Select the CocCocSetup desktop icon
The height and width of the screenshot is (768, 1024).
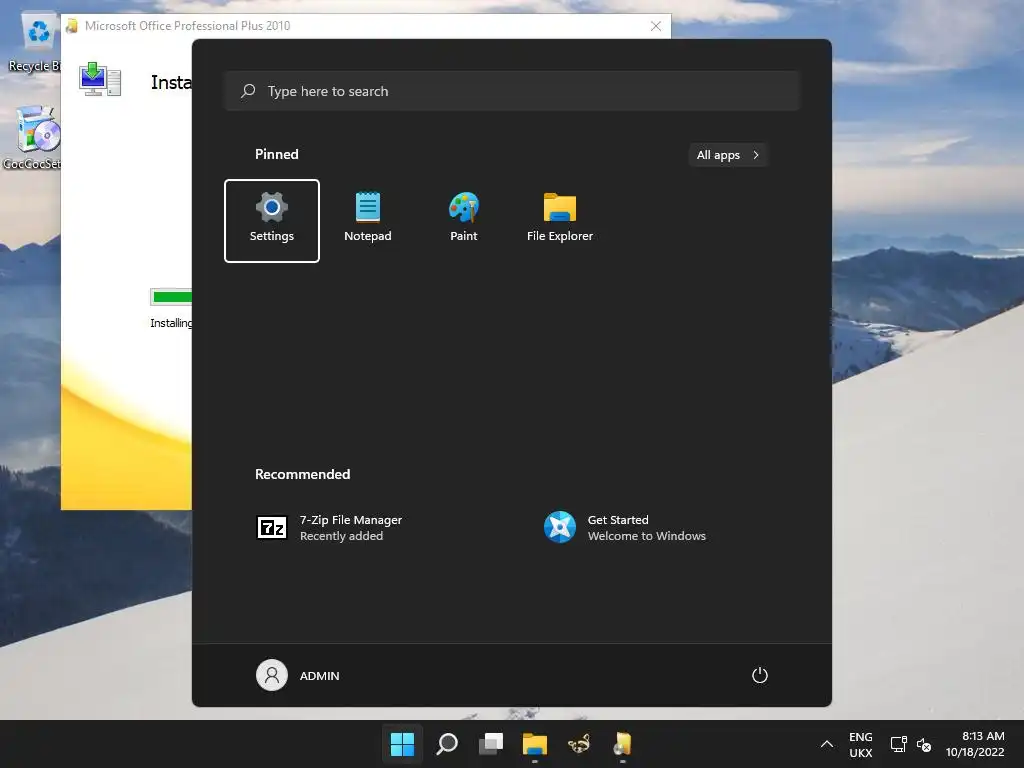point(33,138)
